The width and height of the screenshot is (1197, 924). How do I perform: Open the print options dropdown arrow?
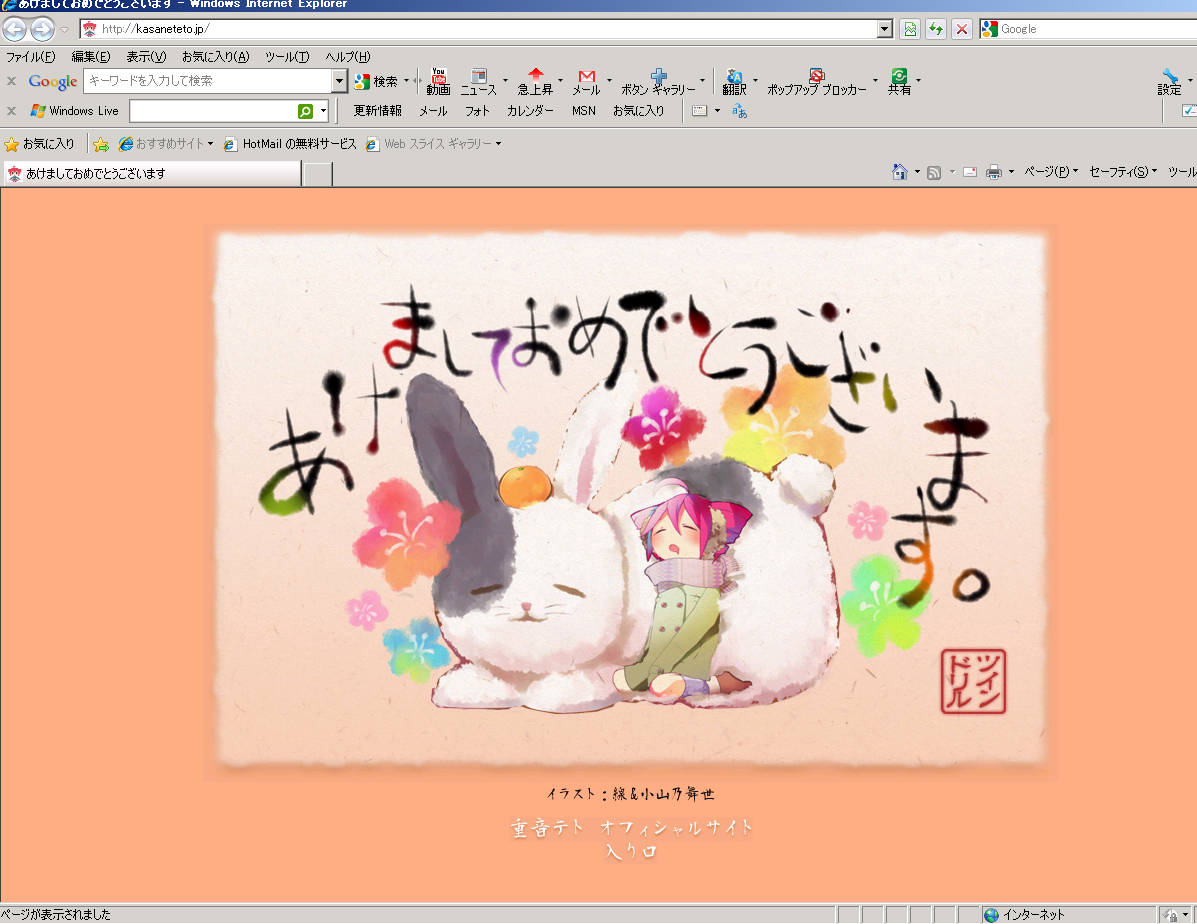[1011, 172]
